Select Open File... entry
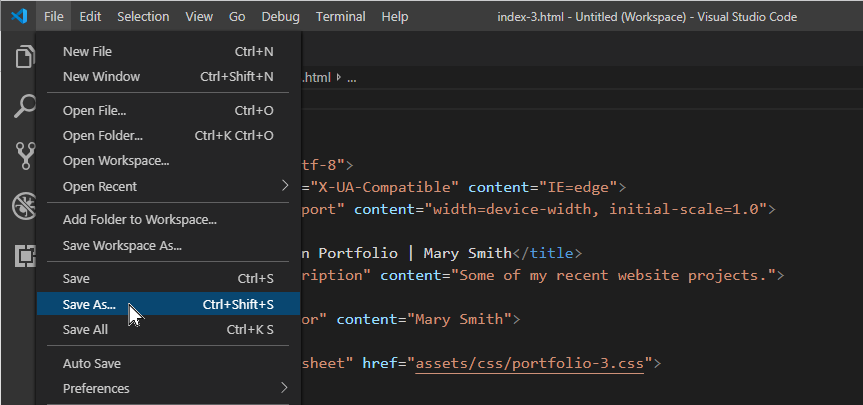Viewport: 863px width, 405px height. click(x=168, y=111)
